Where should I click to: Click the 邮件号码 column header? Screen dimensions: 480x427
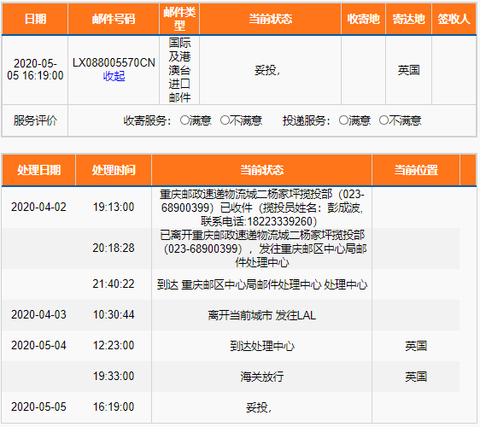114,19
